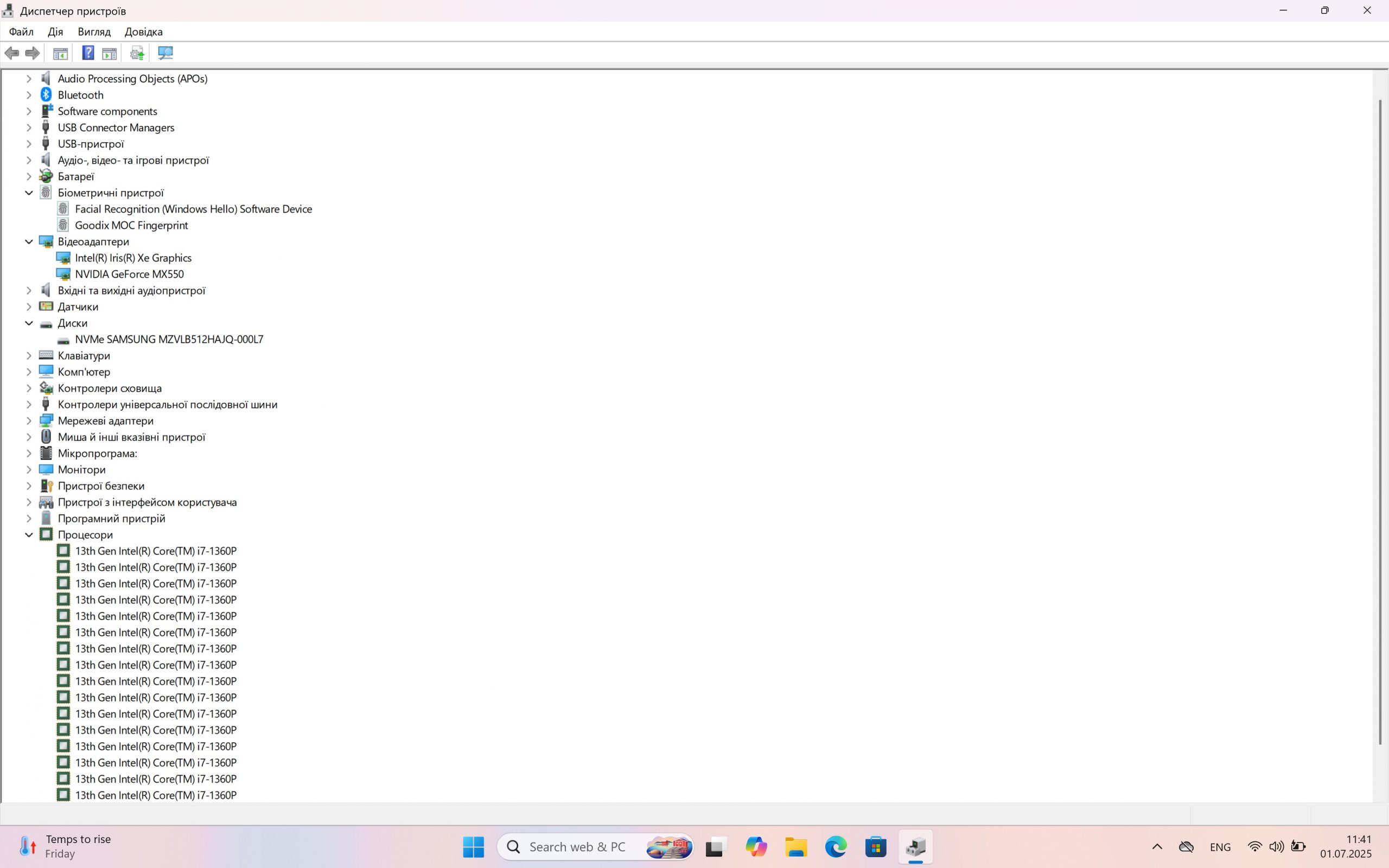Image resolution: width=1389 pixels, height=868 pixels.
Task: Click the speaker volume tray icon
Action: coord(1277,847)
